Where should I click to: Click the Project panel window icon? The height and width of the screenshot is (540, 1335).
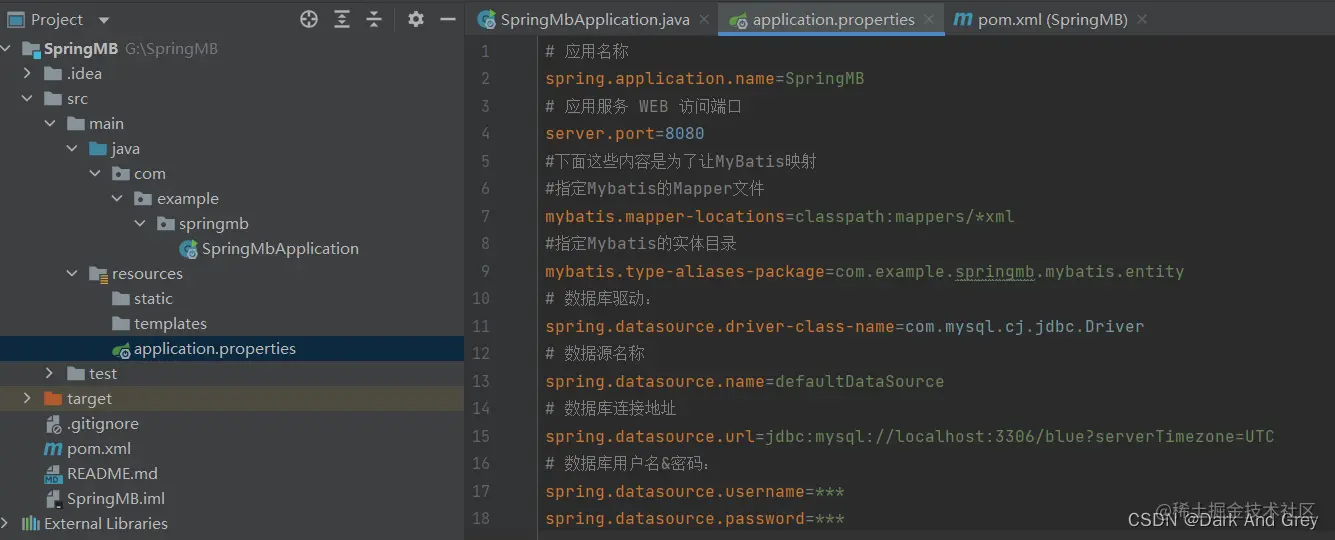16,19
